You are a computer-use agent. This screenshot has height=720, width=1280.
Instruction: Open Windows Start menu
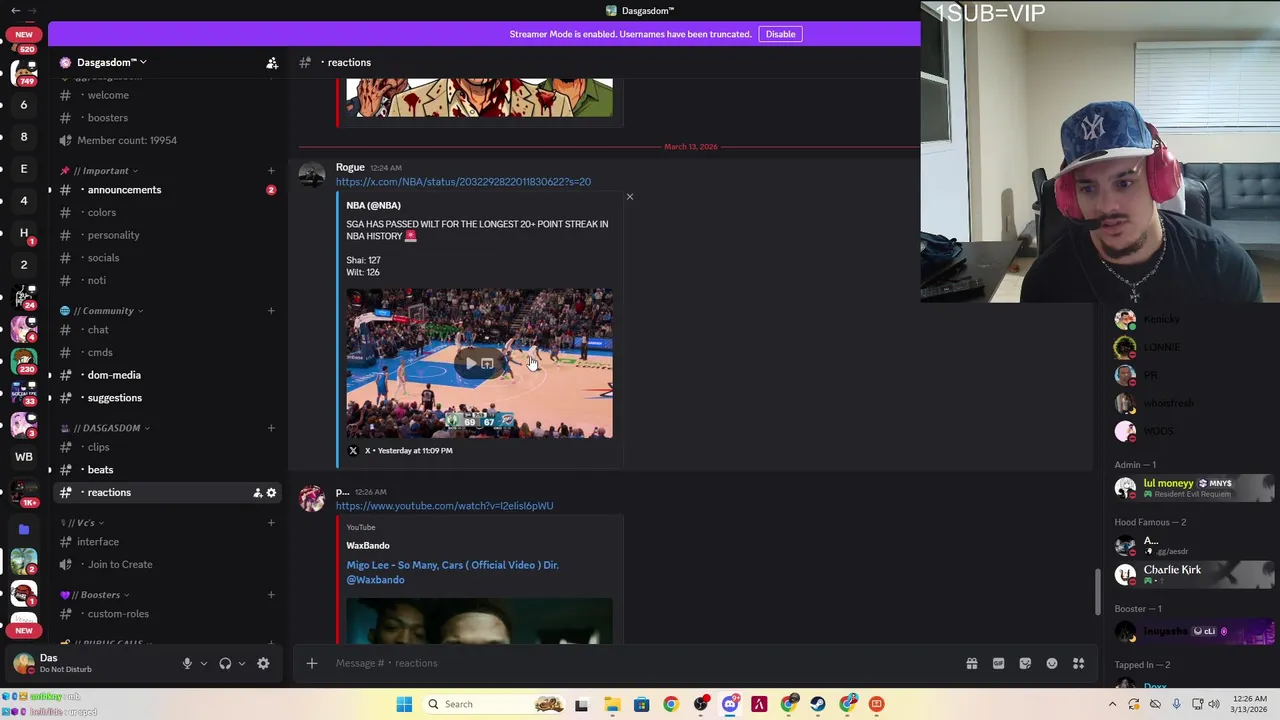tap(404, 704)
